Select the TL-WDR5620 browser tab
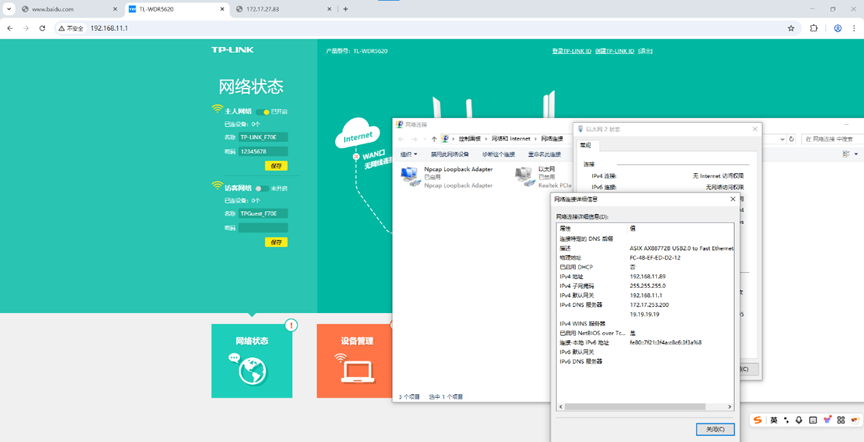864x442 pixels. tap(177, 9)
